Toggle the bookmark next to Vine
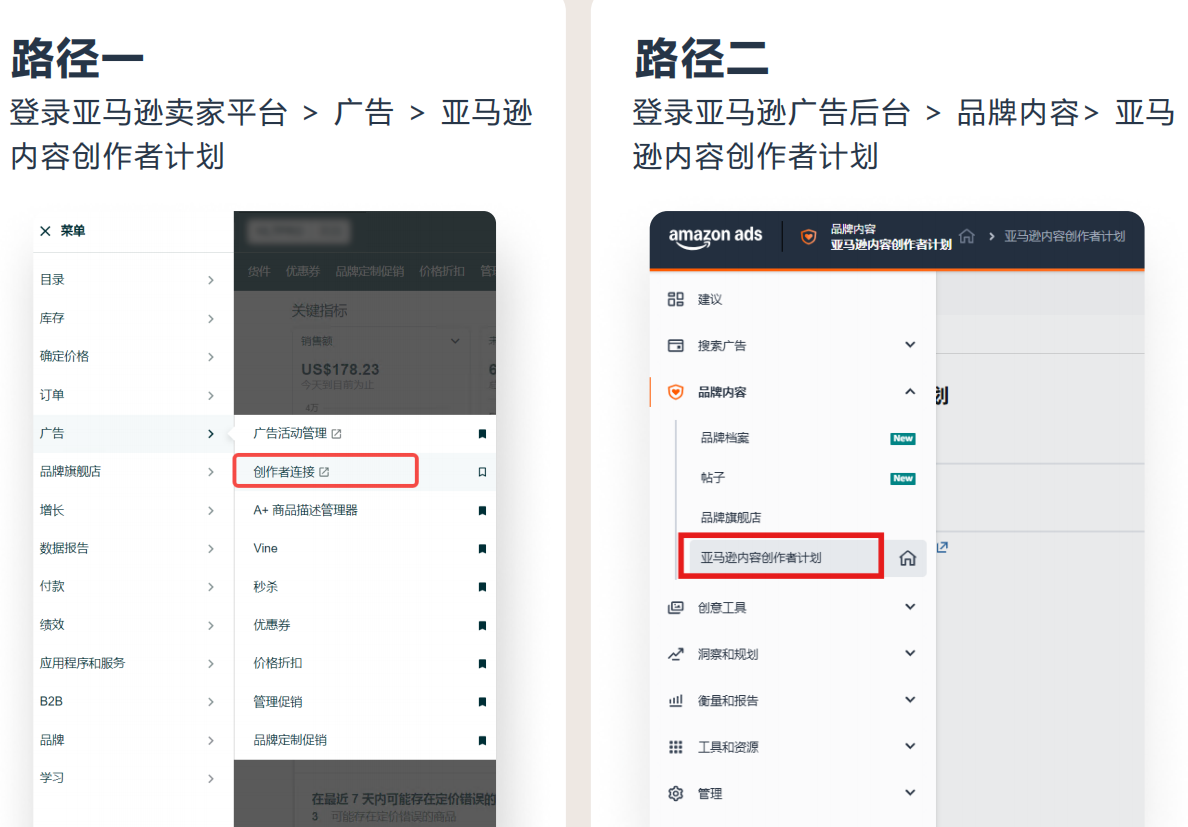This screenshot has height=827, width=1188. point(482,548)
